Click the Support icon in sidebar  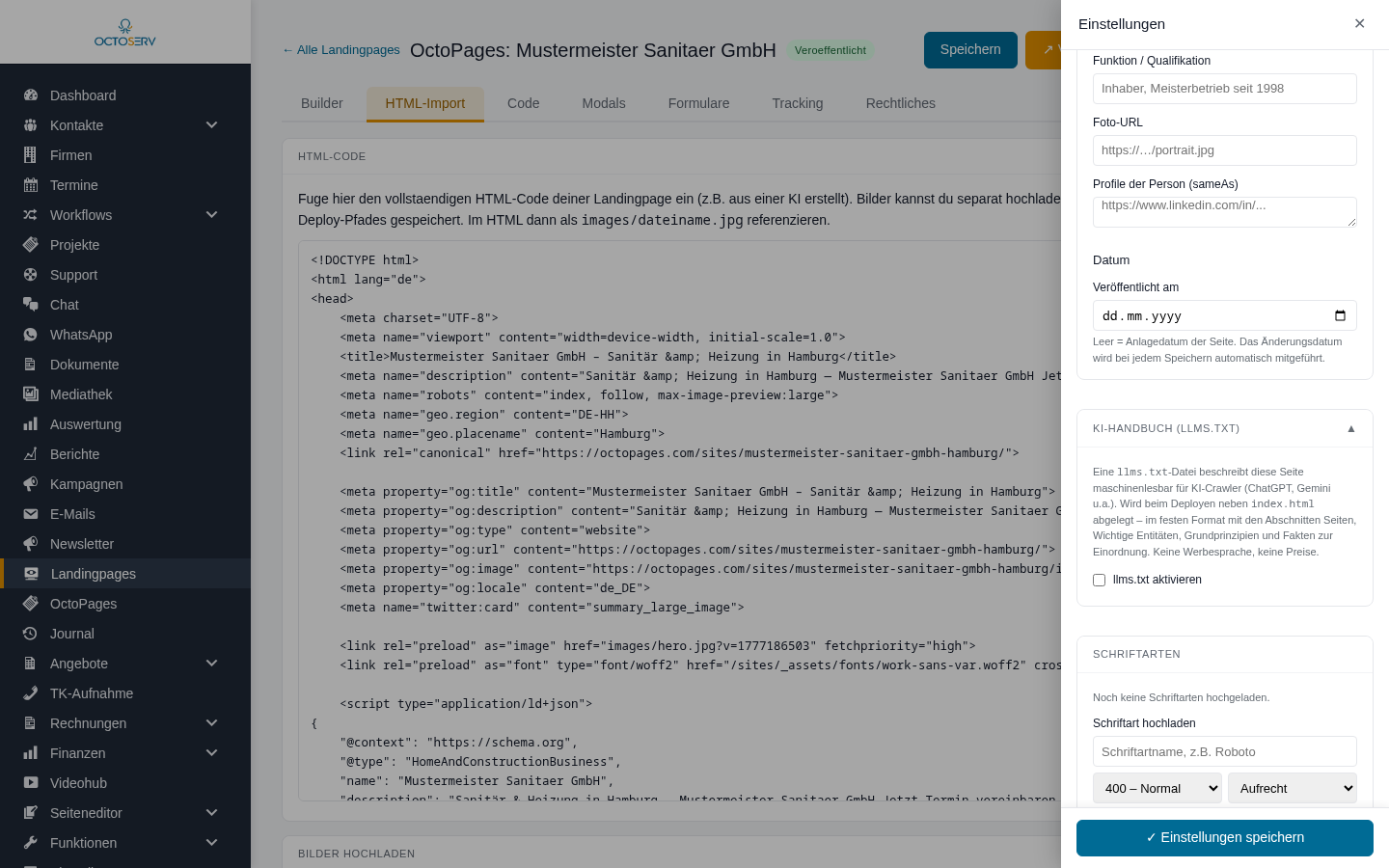tap(31, 275)
